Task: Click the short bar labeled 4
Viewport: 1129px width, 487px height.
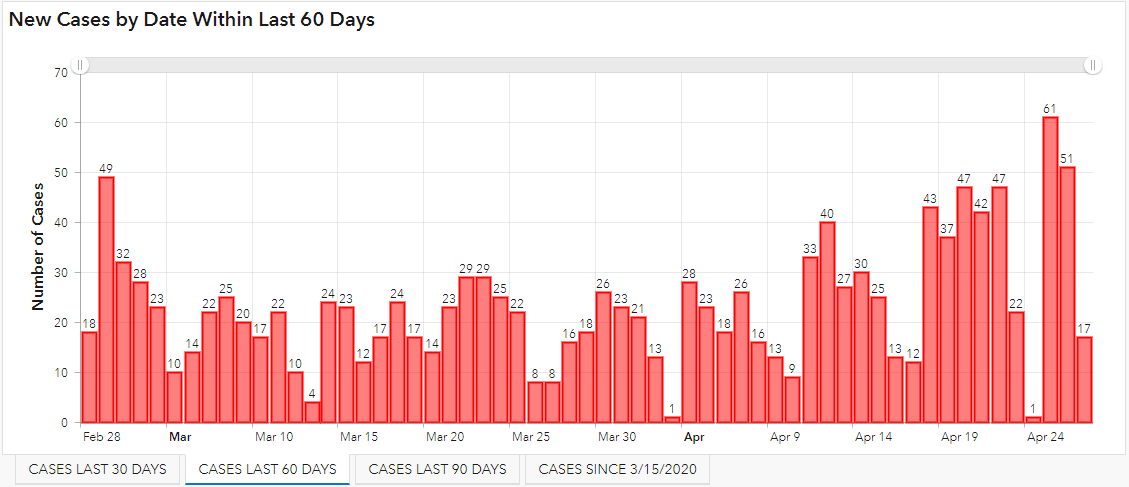Action: tap(312, 413)
